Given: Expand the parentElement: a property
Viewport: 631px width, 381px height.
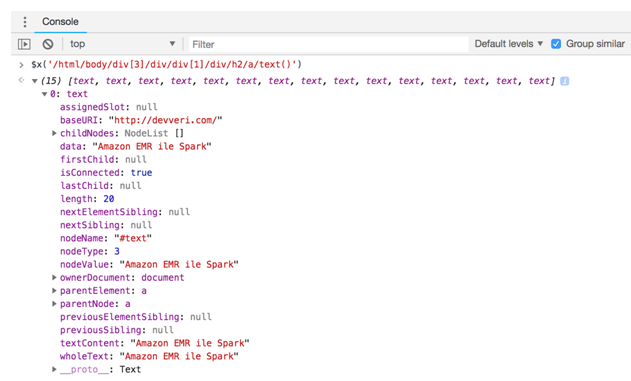Looking at the screenshot, I should tap(54, 290).
